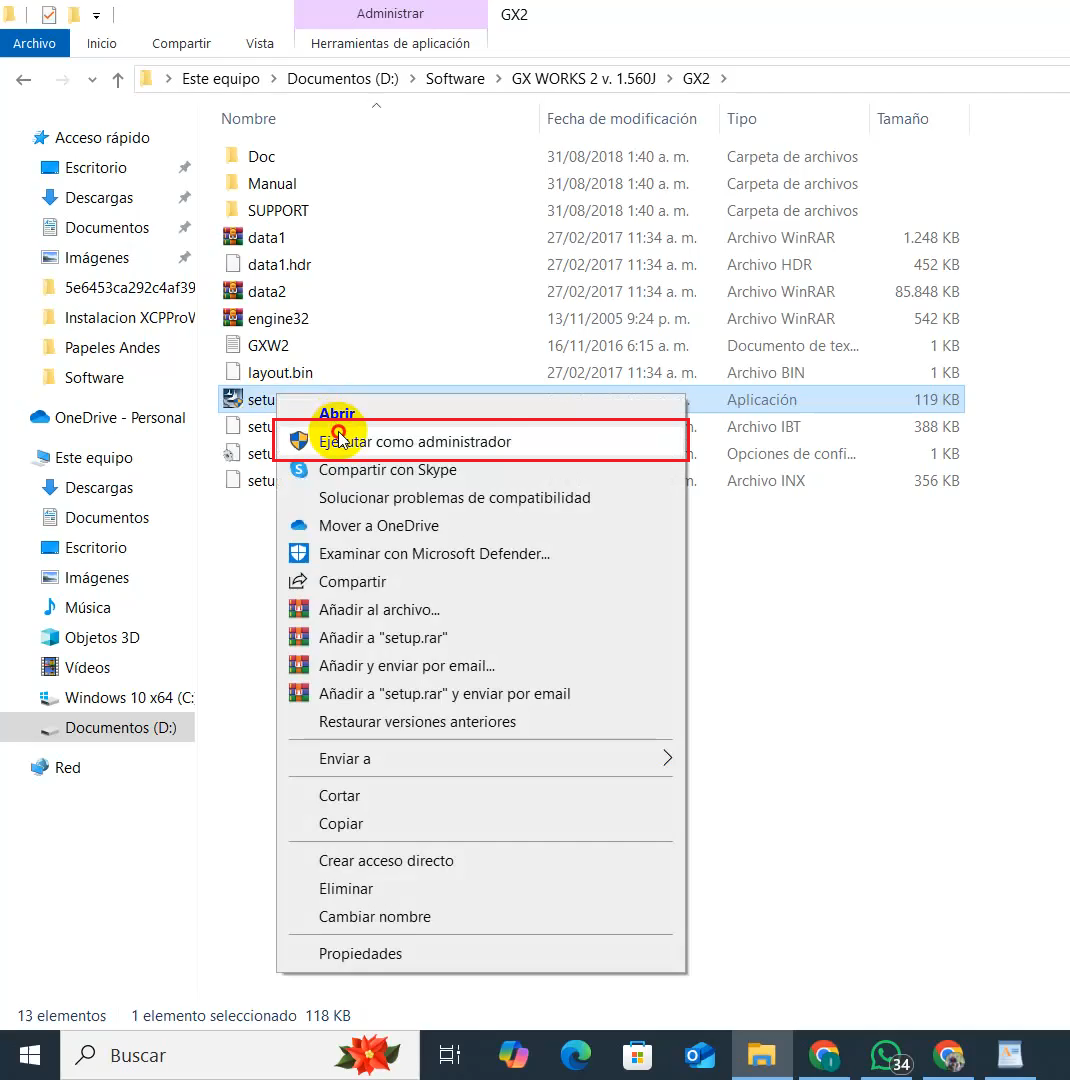Select Ejecutar como administrador
Image resolution: width=1070 pixels, height=1080 pixels.
click(x=480, y=442)
